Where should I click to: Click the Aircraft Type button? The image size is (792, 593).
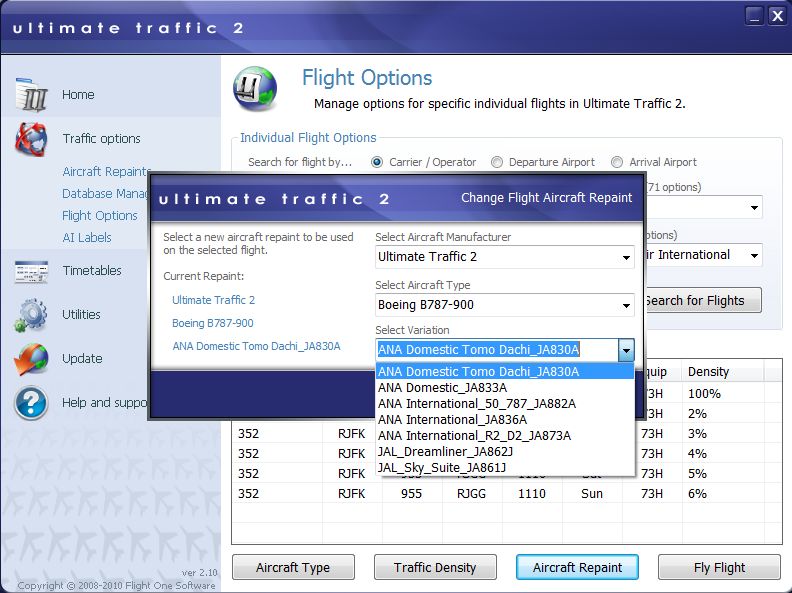293,567
